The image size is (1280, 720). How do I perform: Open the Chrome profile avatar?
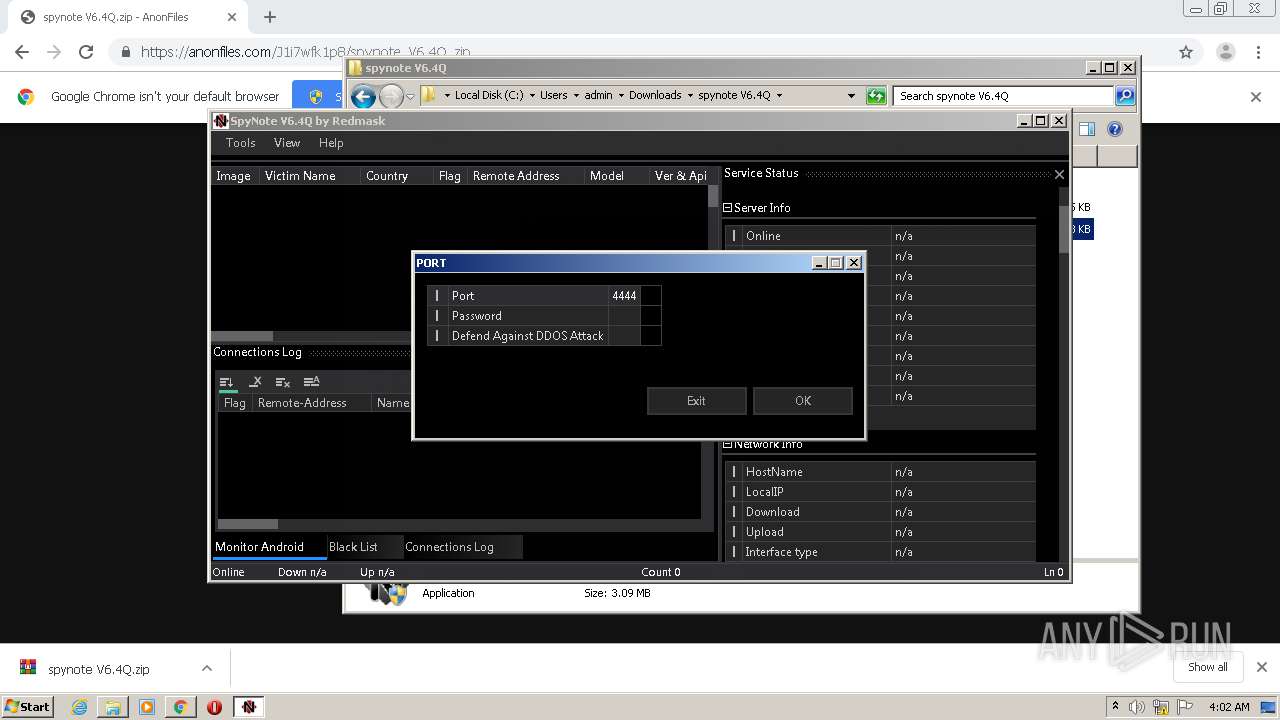tap(1225, 52)
